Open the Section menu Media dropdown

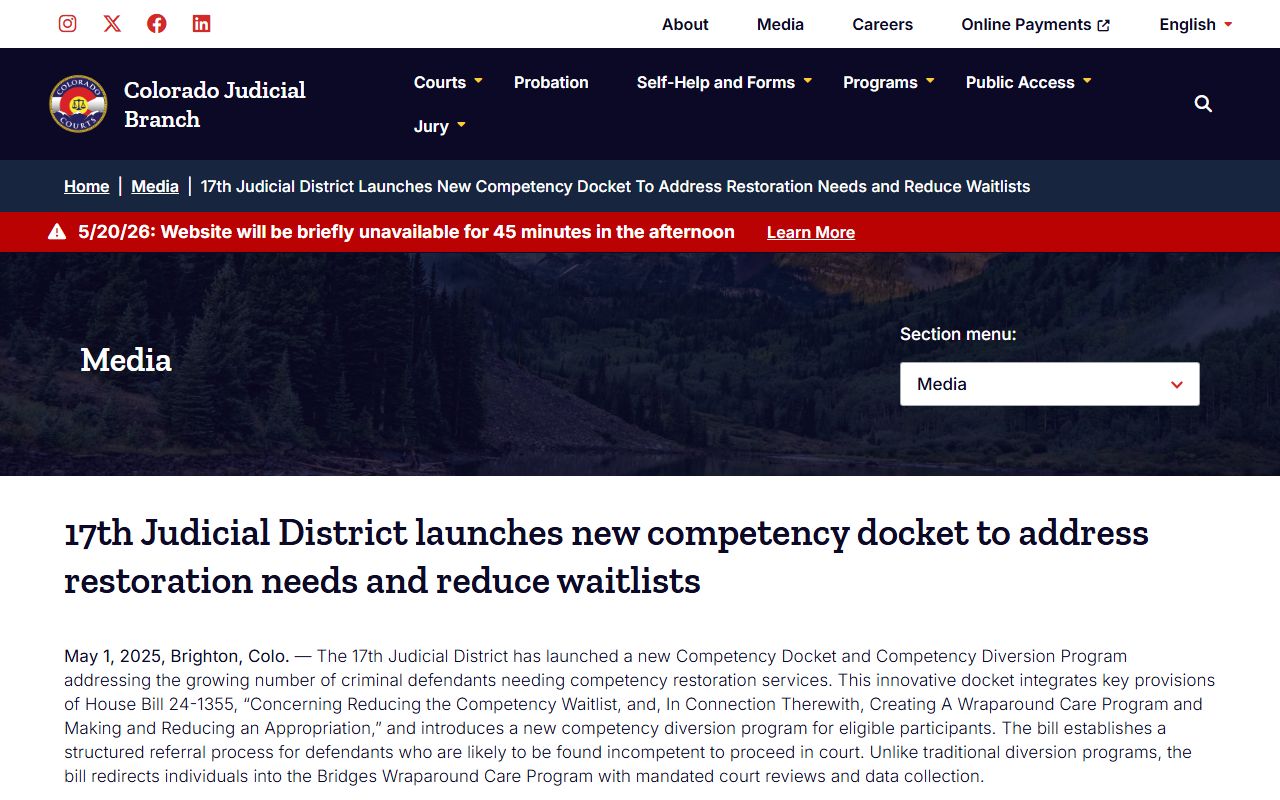tap(1050, 384)
